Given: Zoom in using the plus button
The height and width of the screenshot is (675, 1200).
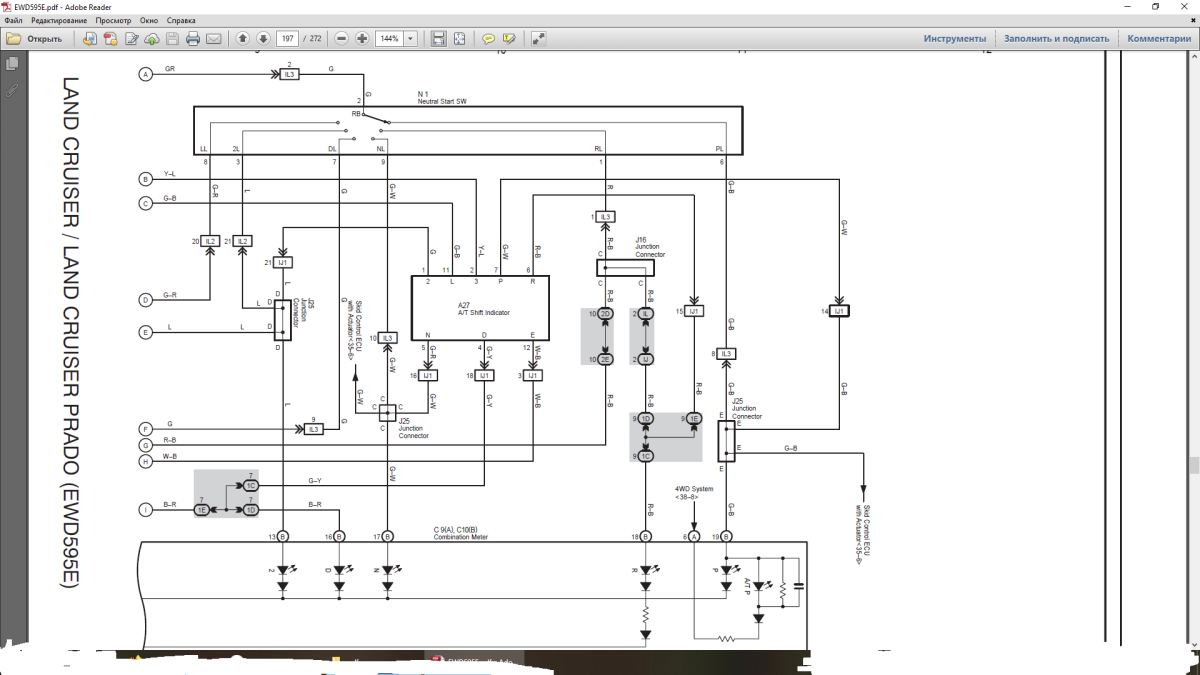Looking at the screenshot, I should tap(362, 39).
